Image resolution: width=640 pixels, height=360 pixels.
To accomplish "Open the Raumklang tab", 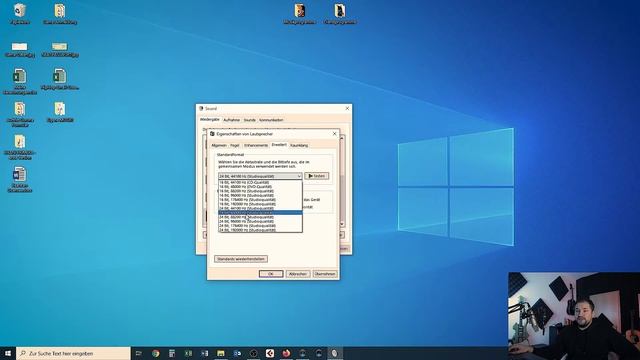I will [x=299, y=145].
